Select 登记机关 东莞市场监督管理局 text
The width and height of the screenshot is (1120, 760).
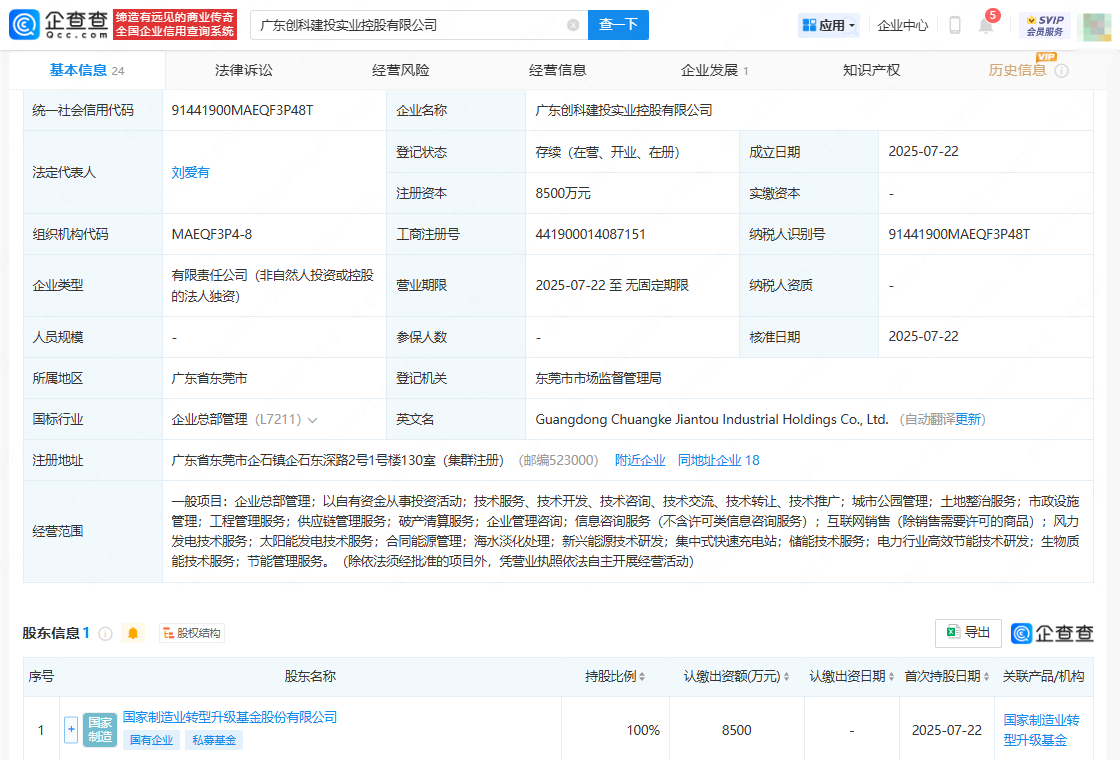click(x=599, y=379)
